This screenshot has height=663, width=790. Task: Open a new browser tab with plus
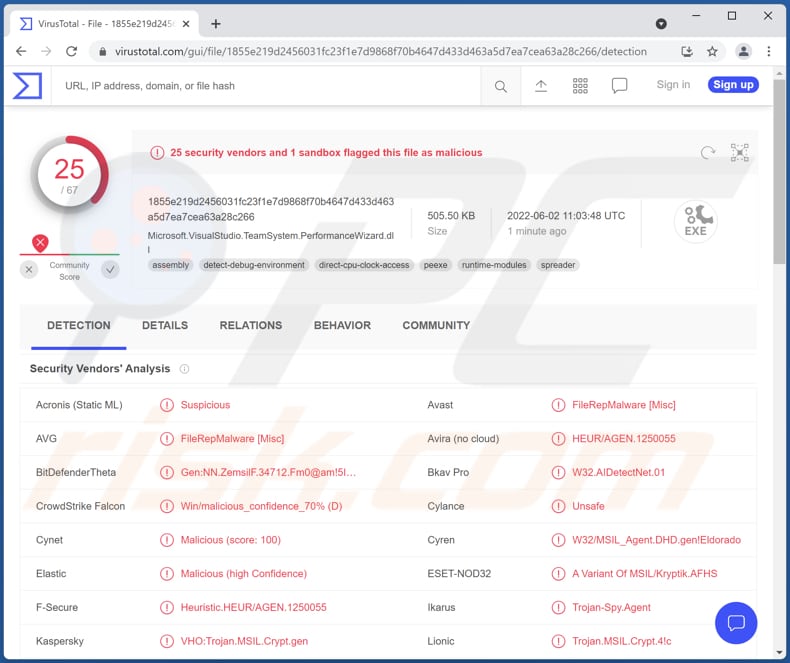[x=216, y=24]
